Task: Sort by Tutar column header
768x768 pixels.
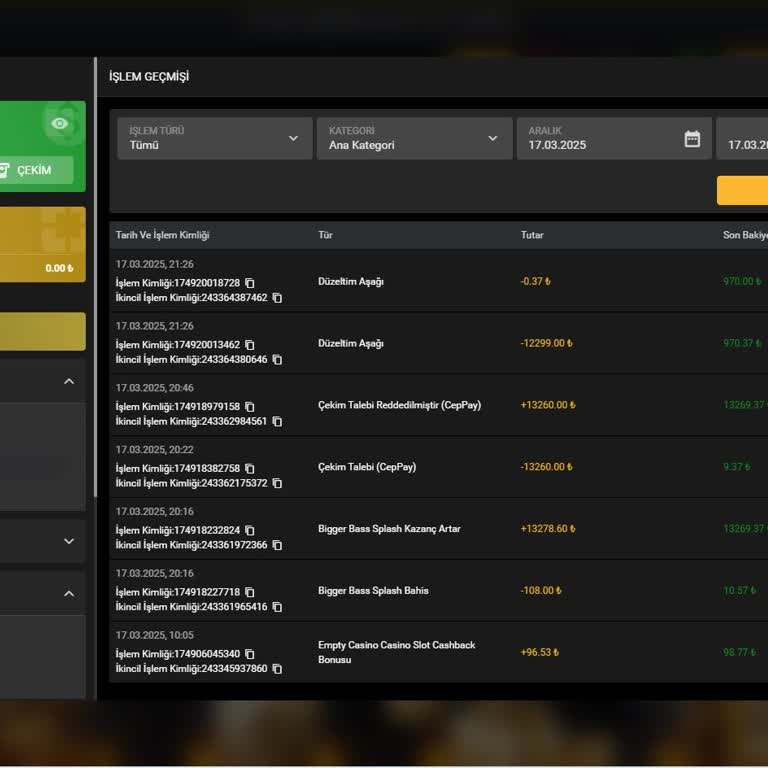Action: pyautogui.click(x=532, y=235)
